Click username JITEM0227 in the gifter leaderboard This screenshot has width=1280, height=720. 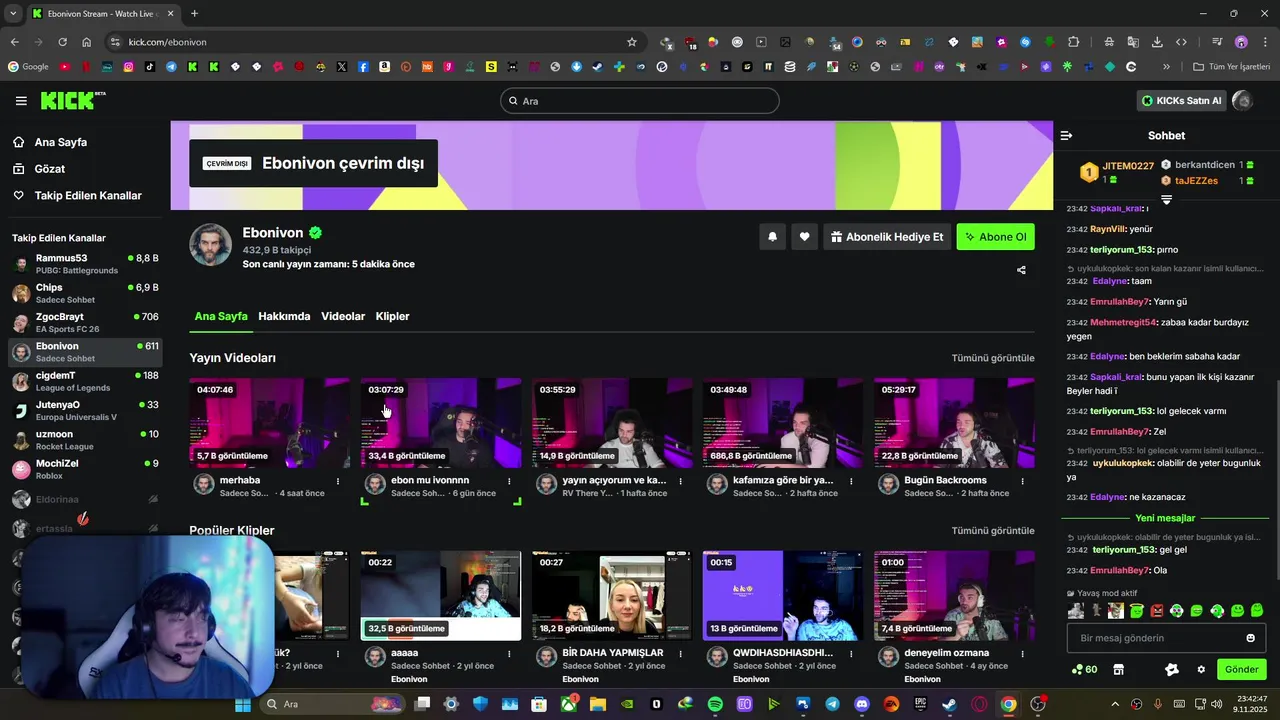pos(1128,166)
